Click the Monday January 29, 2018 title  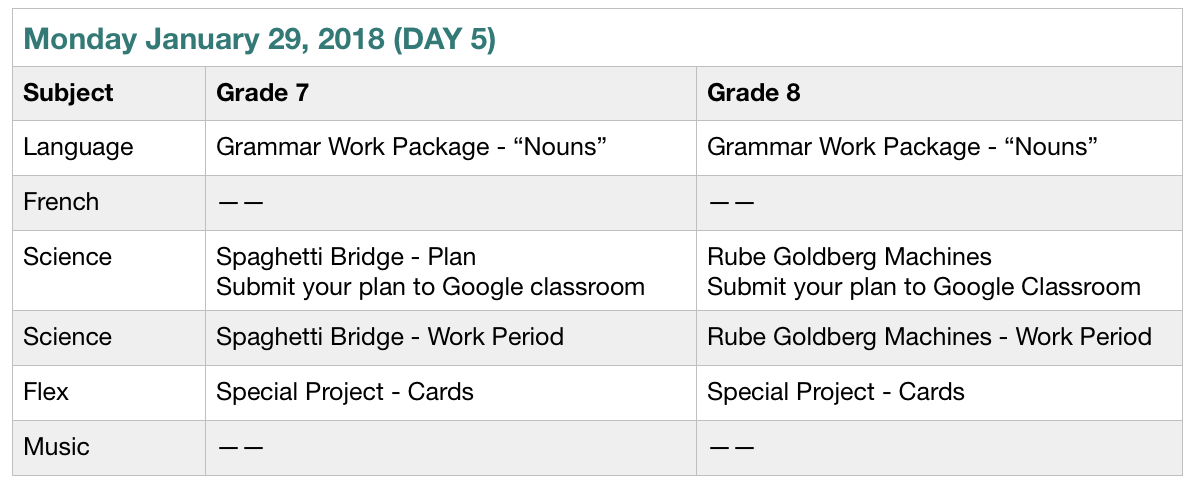coord(260,40)
